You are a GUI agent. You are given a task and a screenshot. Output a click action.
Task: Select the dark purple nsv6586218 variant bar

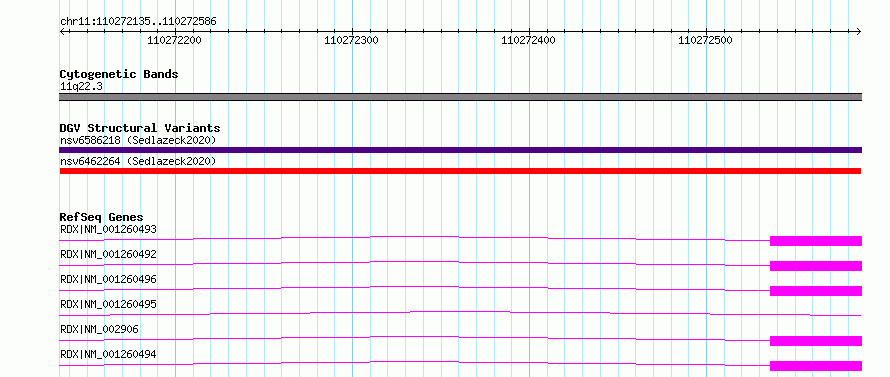pos(460,150)
